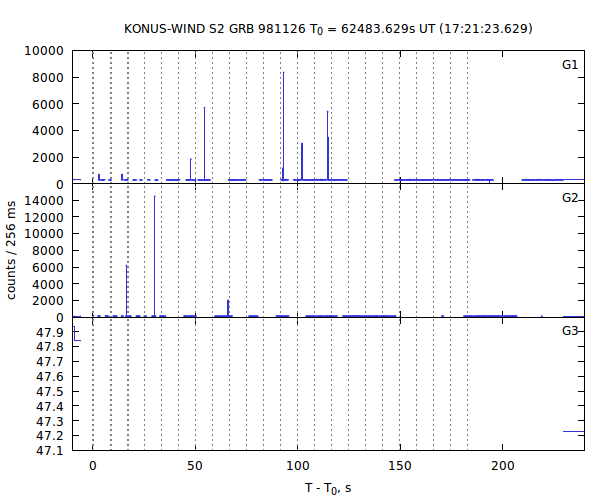
Task: Click the 6000 tick label in the G1 panel
Action: 48,104
